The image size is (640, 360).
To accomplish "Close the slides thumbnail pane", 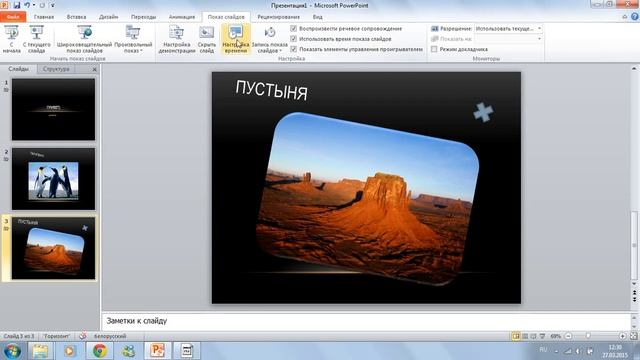I will (x=94, y=69).
